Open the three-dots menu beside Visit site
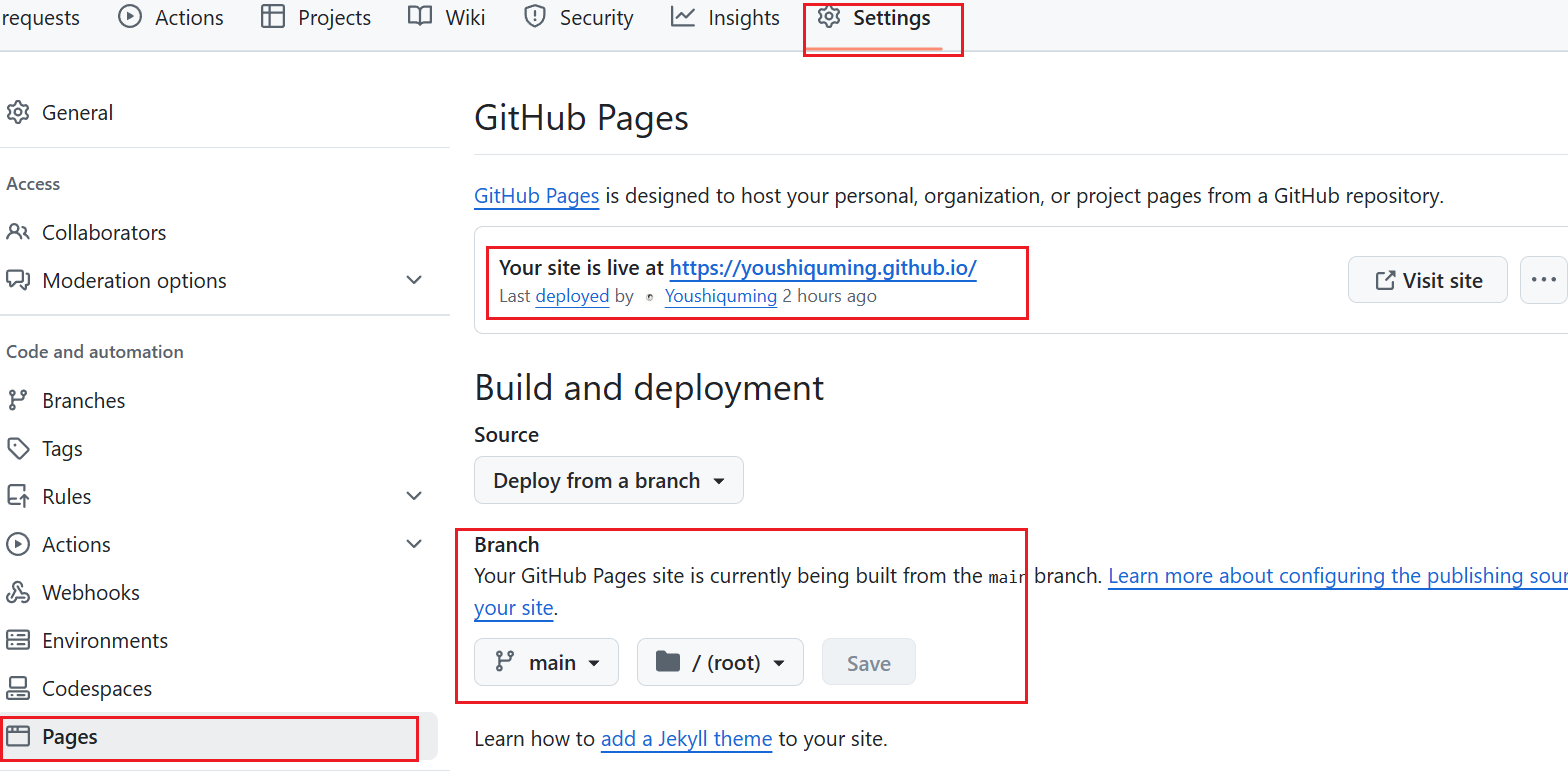1568x771 pixels. coord(1543,280)
